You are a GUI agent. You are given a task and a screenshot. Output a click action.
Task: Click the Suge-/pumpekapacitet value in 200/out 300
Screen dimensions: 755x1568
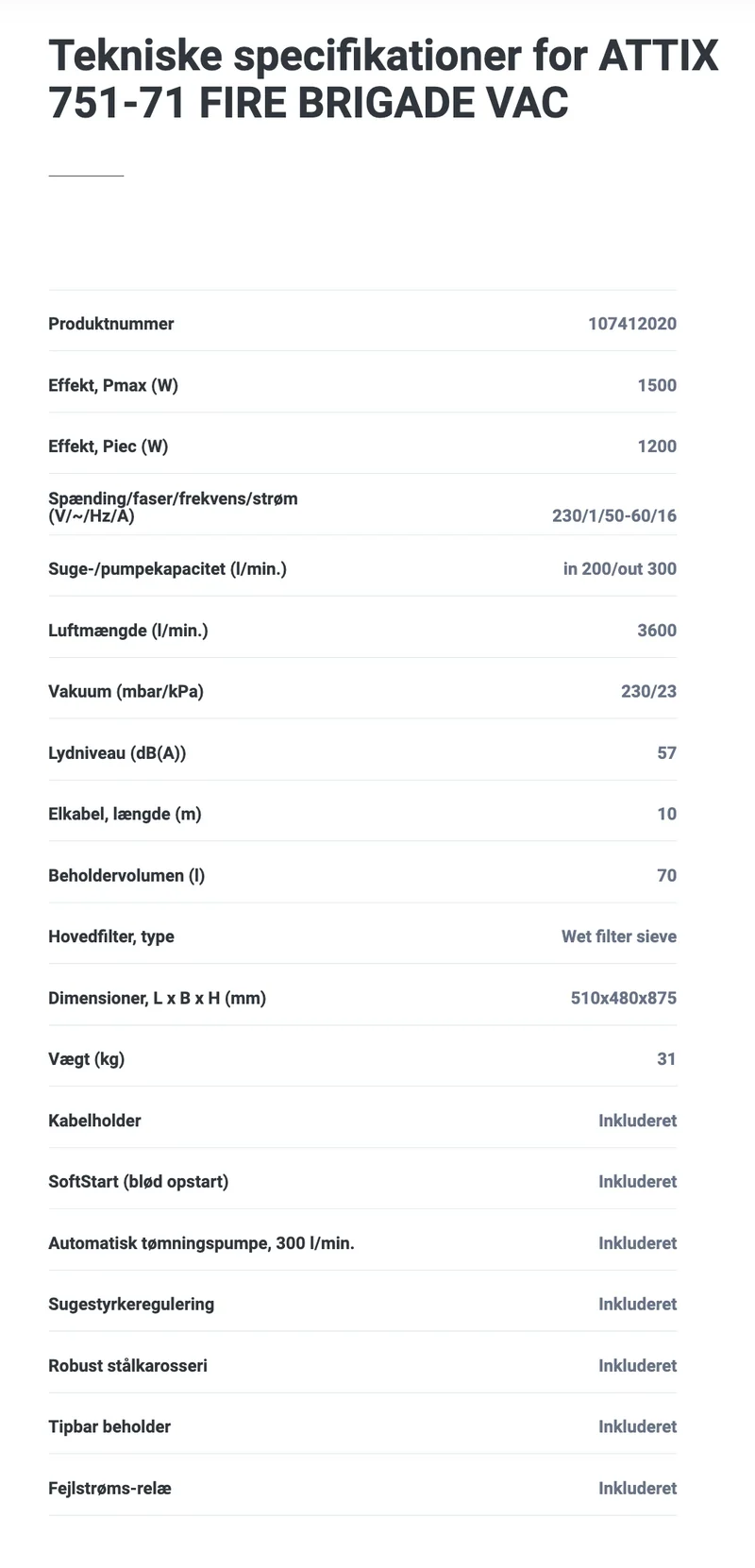pos(620,569)
